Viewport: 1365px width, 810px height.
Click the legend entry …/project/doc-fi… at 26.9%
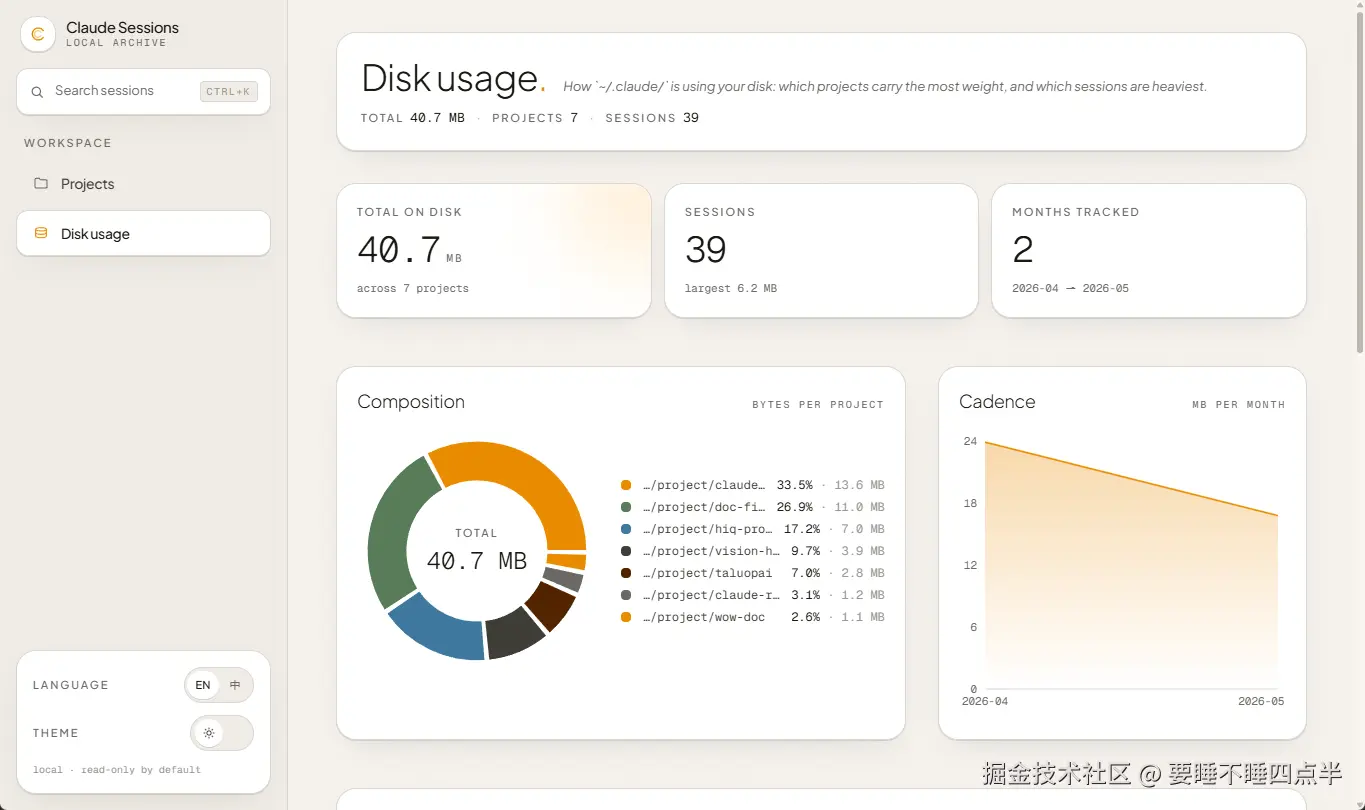(752, 507)
